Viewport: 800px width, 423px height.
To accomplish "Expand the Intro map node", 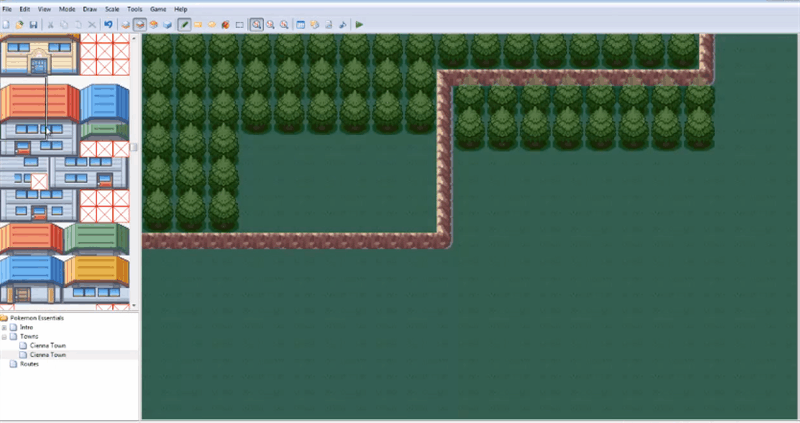I will coord(4,327).
